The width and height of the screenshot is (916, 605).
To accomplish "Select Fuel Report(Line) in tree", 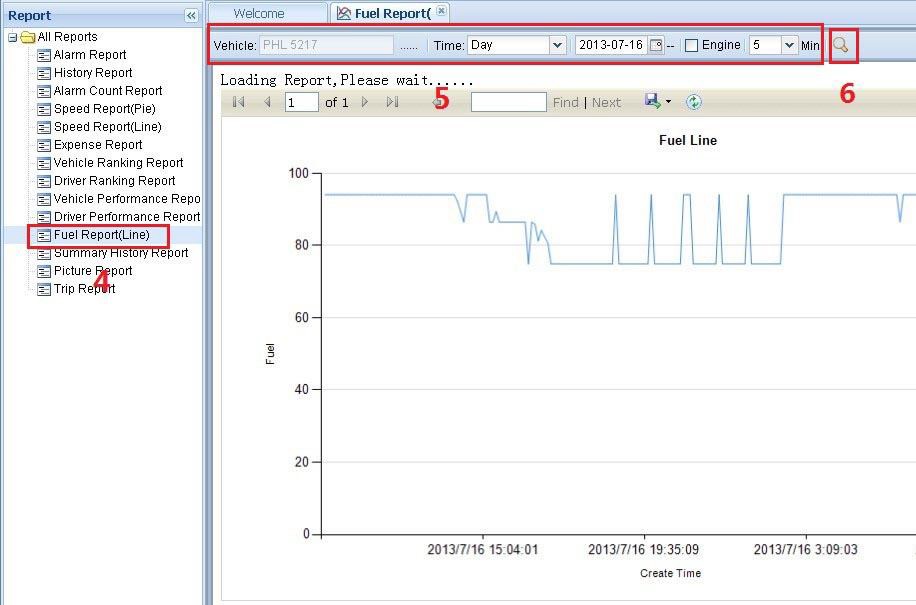I will click(102, 235).
